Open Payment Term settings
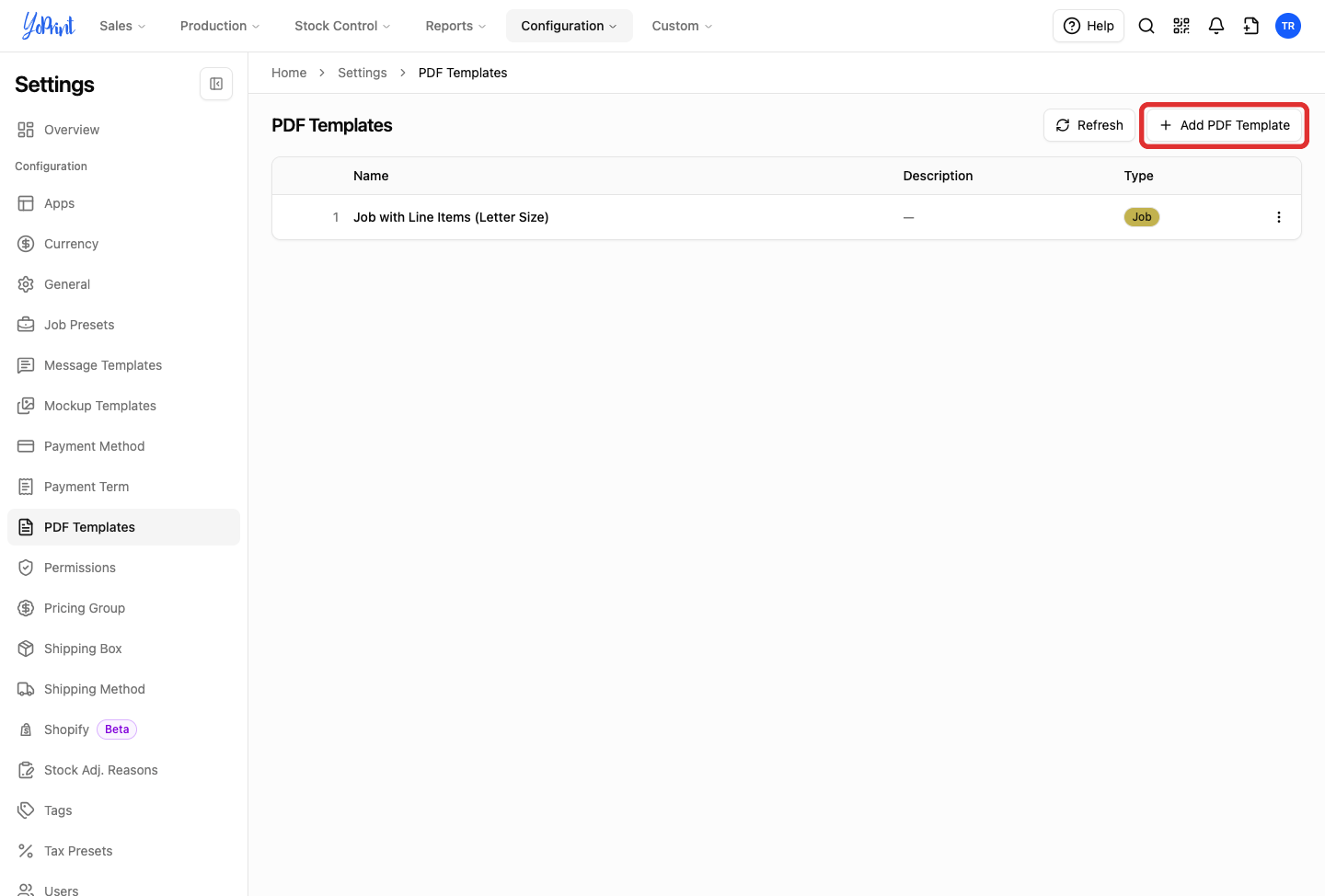Viewport: 1325px width, 896px height. 123,487
